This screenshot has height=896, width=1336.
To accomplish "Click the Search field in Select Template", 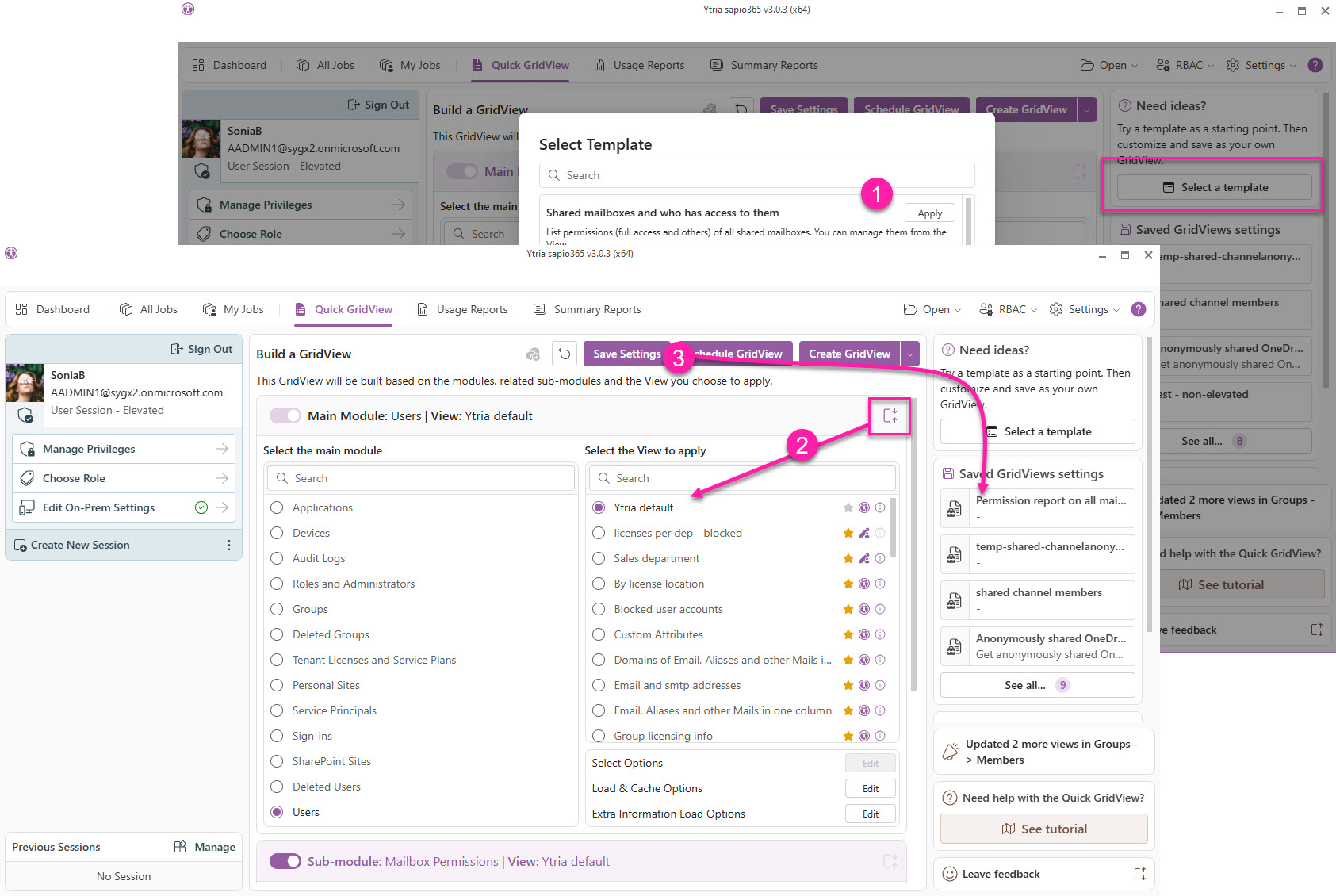I will [x=756, y=175].
